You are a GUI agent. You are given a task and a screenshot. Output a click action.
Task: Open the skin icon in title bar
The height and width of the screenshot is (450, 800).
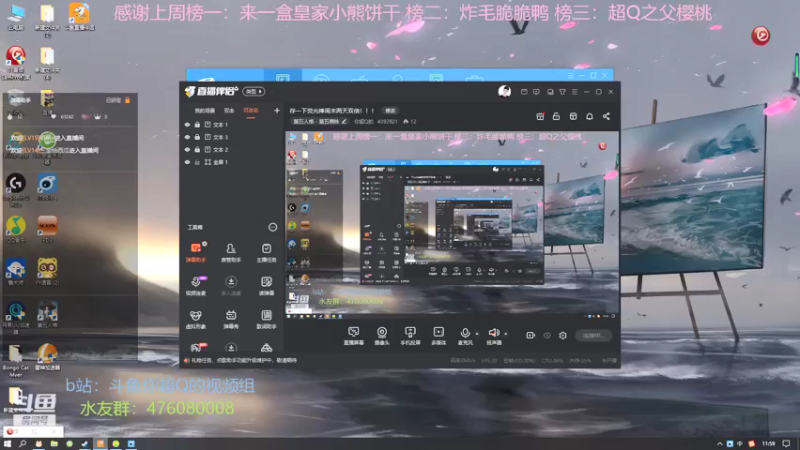click(562, 92)
